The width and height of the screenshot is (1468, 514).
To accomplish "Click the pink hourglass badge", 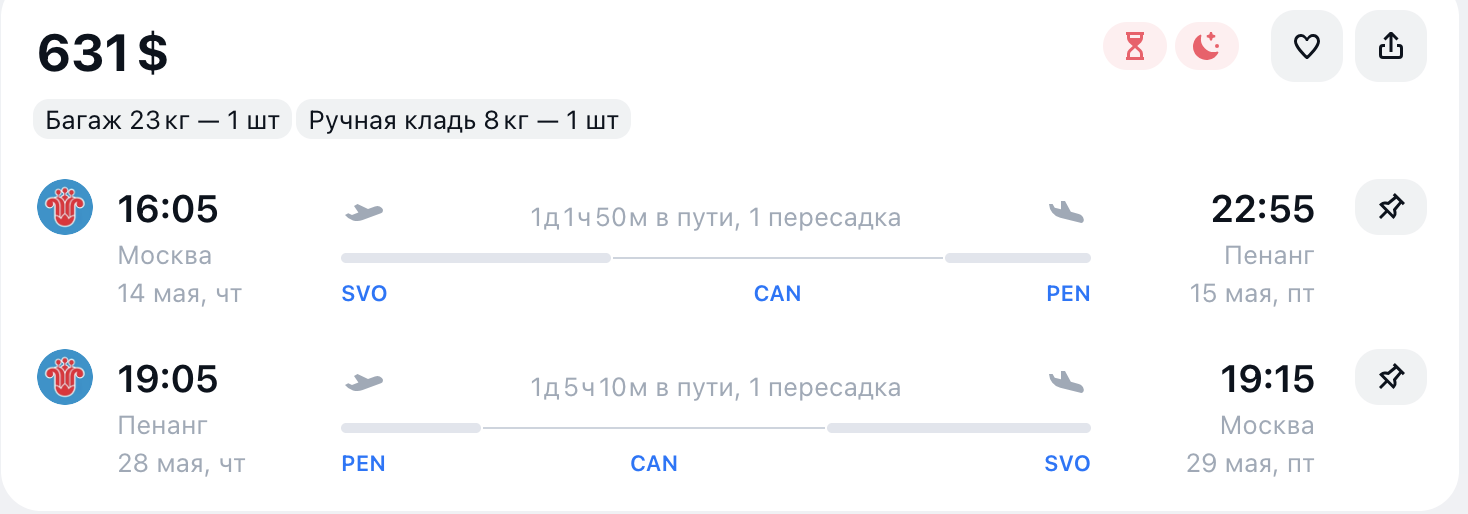I will [1134, 46].
